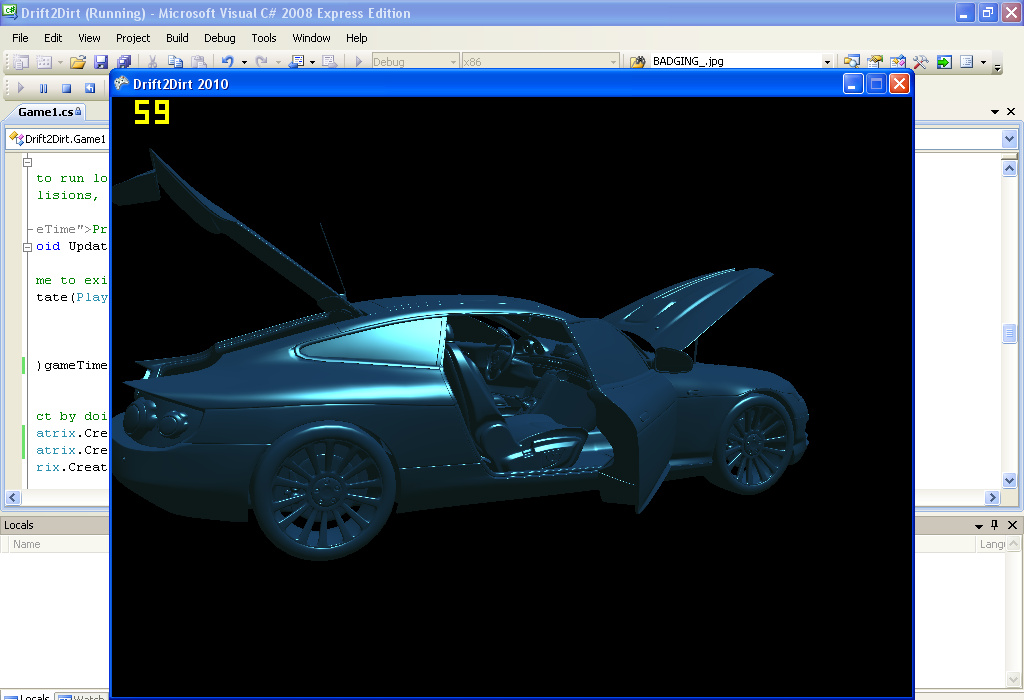Open the Help menu

357,38
